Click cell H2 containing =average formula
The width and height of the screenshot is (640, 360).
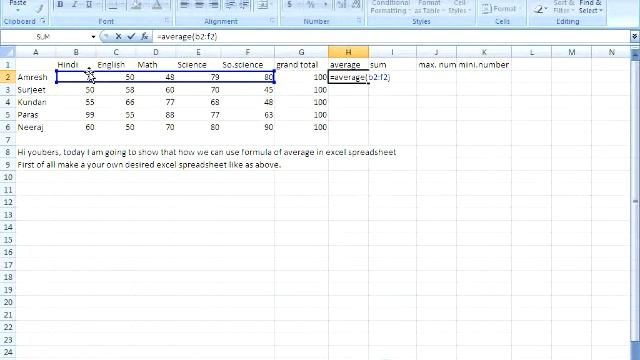click(x=348, y=77)
